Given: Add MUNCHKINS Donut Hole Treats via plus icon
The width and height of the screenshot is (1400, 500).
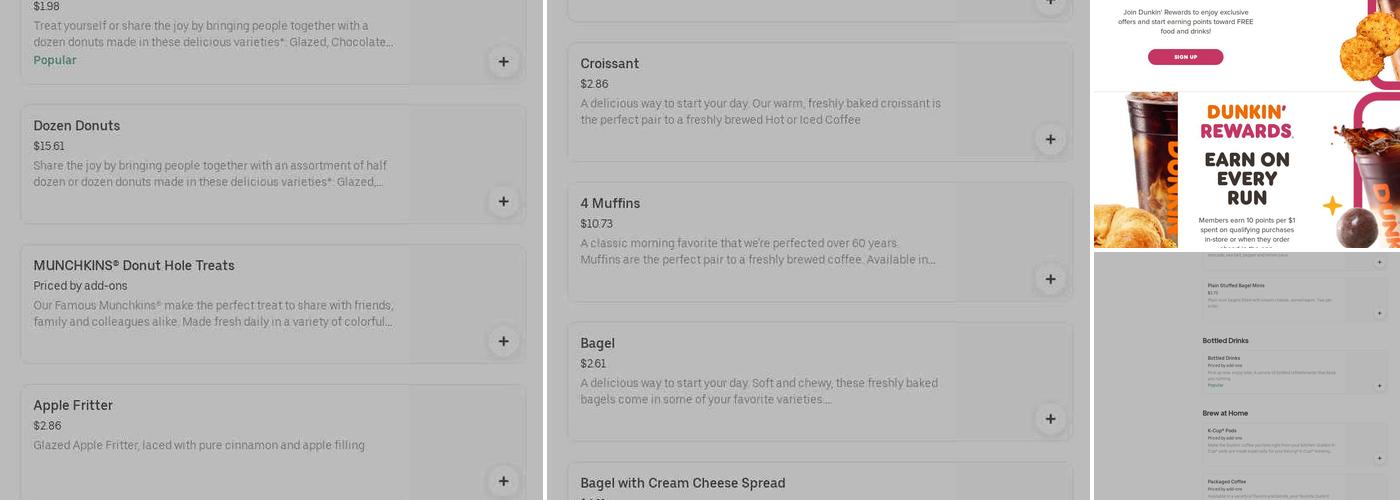Looking at the screenshot, I should tap(503, 341).
